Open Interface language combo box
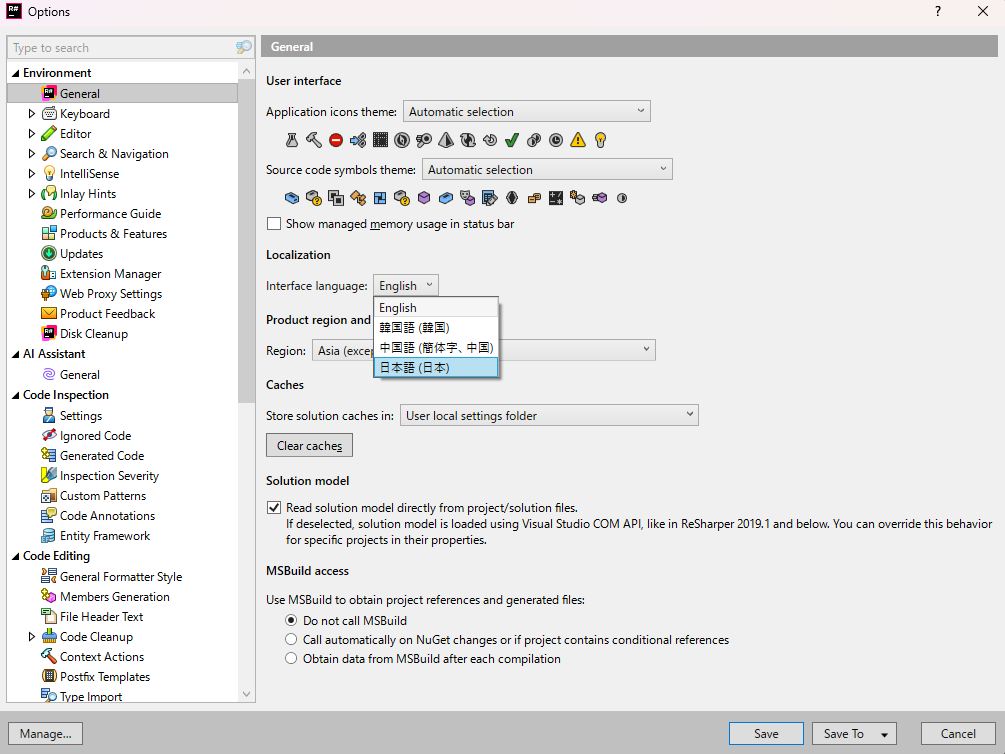The height and width of the screenshot is (754, 1005). coord(406,285)
